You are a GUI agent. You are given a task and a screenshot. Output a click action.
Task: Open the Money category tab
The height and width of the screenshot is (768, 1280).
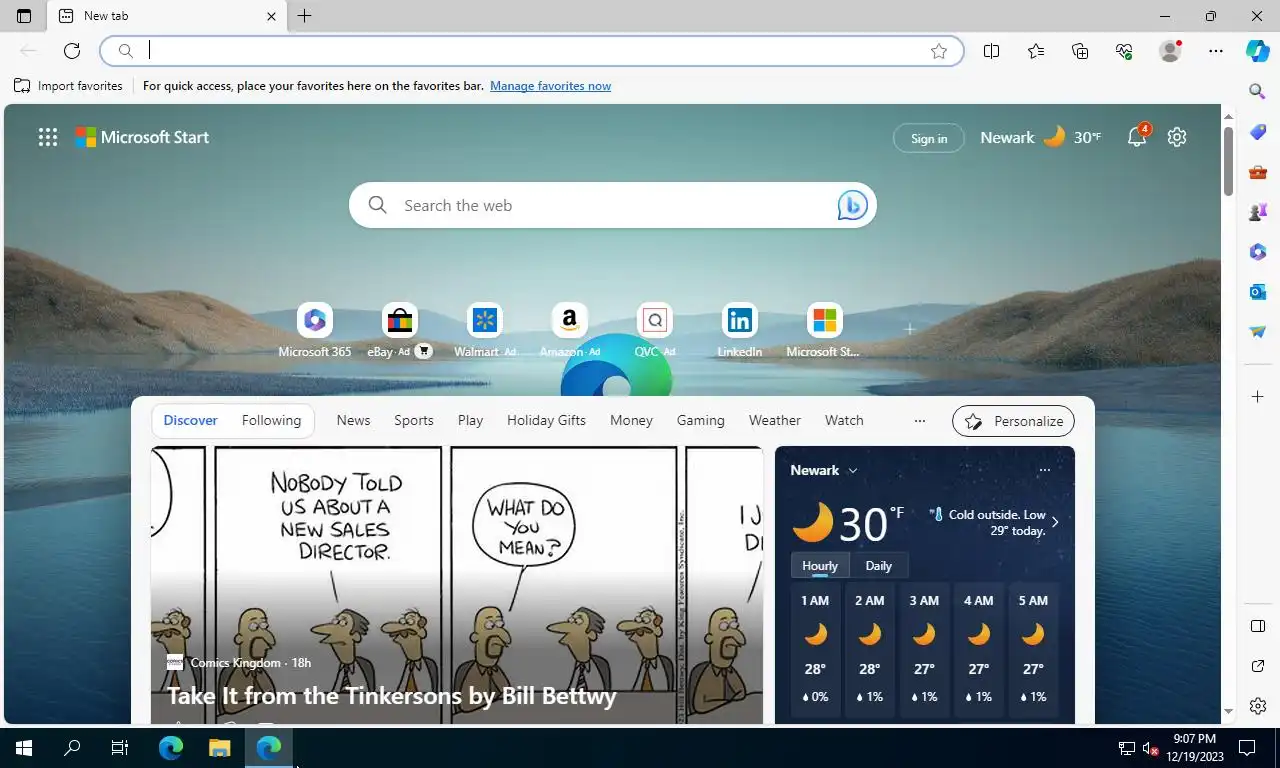(631, 421)
